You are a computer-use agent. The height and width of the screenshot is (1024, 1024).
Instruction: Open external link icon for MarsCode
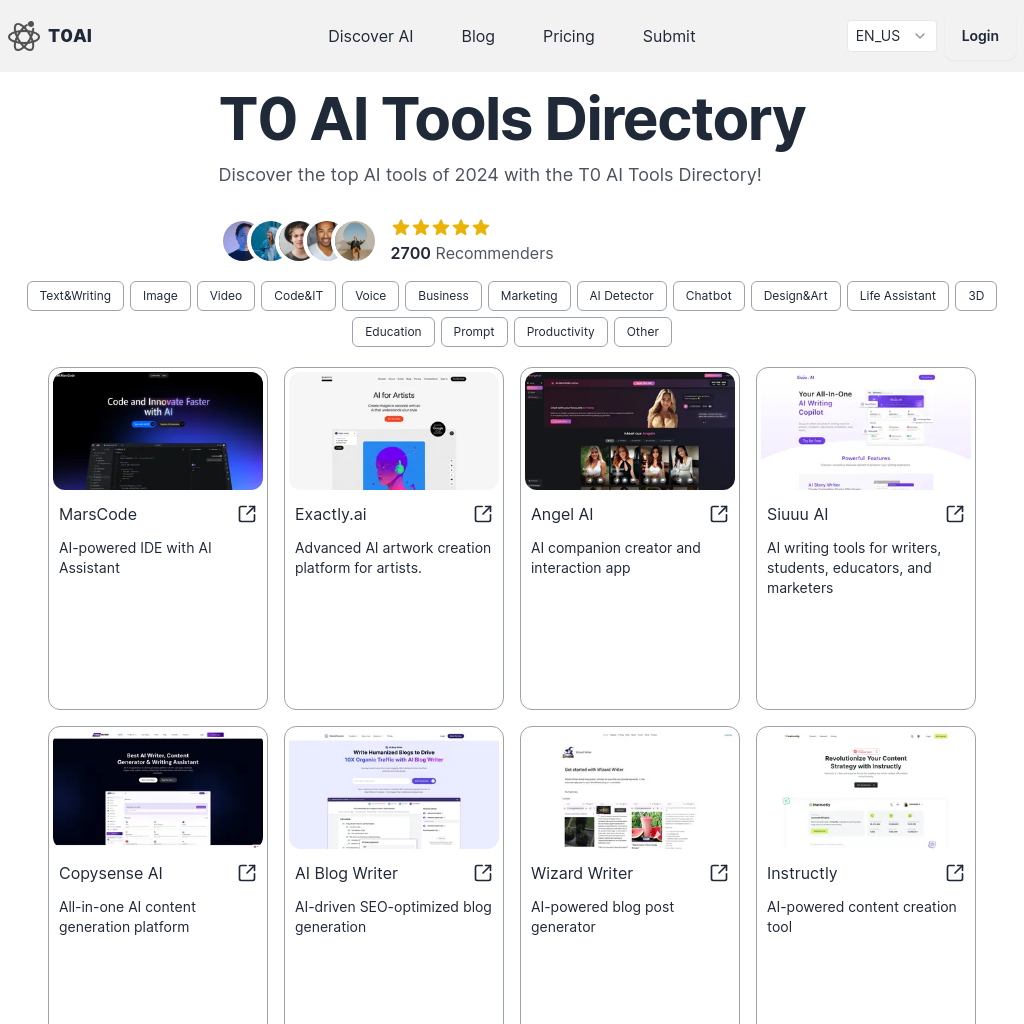tap(247, 514)
